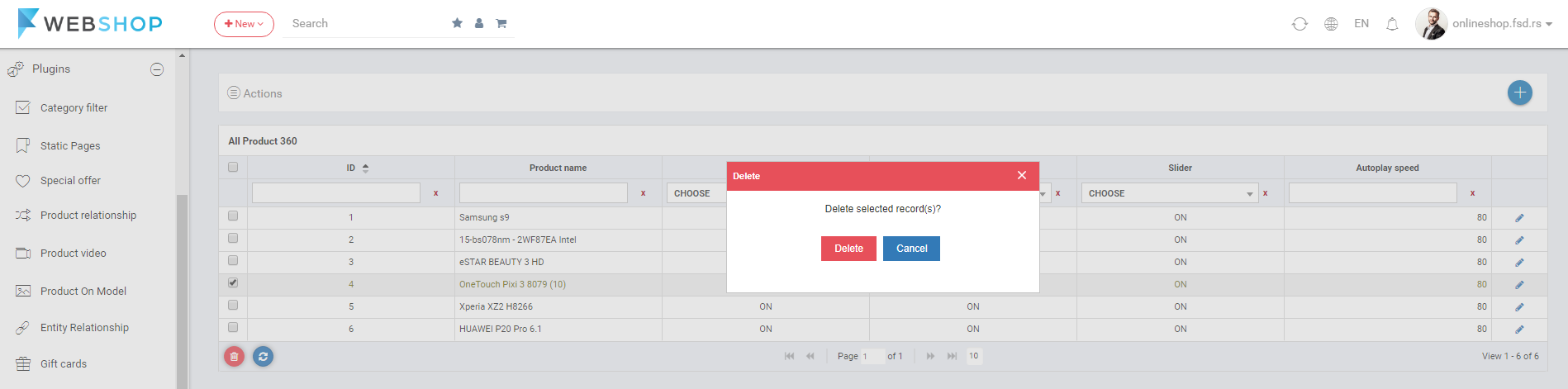This screenshot has height=389, width=1568.
Task: Click the Slider column header
Action: [1180, 168]
